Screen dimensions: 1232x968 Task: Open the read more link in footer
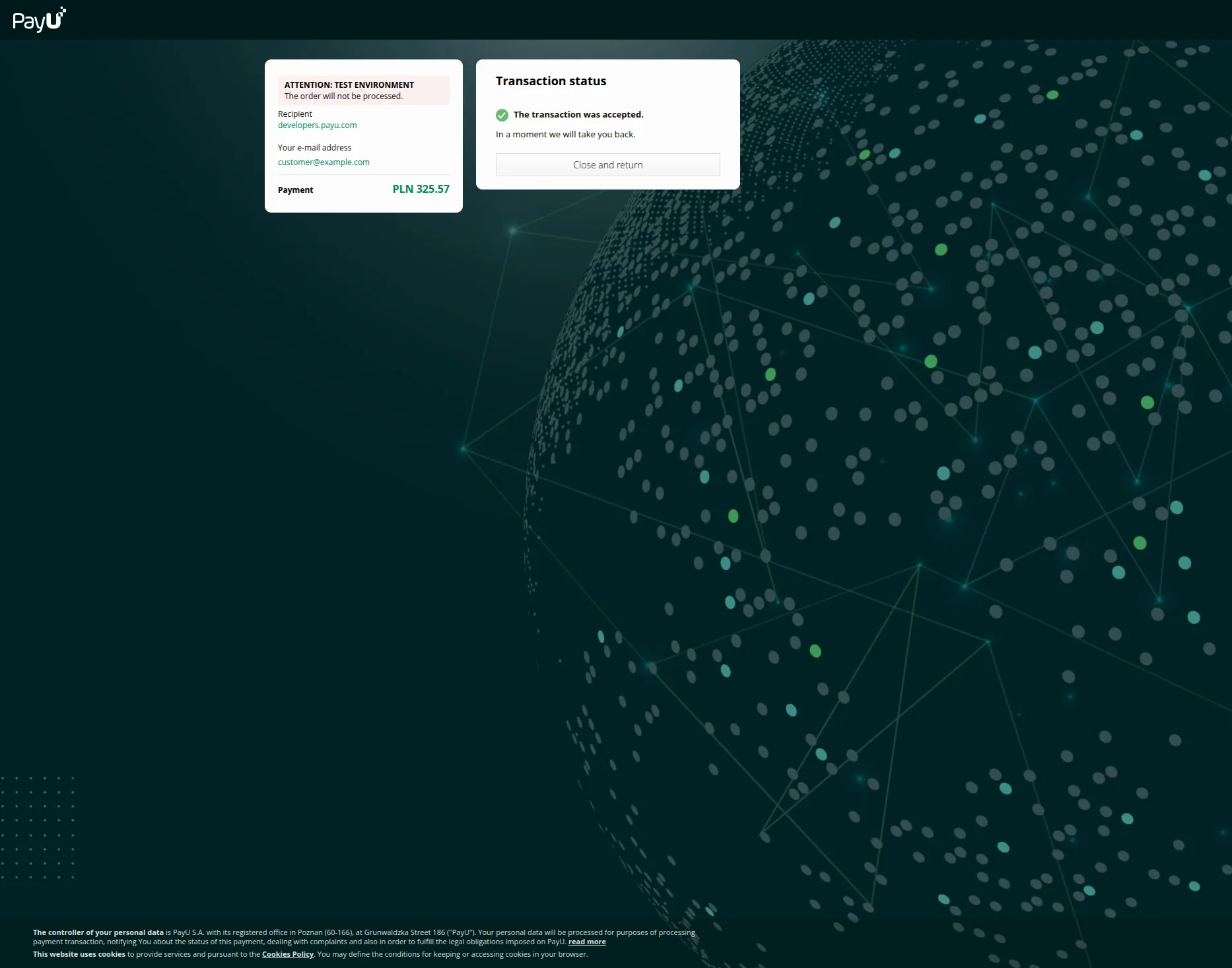pyautogui.click(x=586, y=942)
